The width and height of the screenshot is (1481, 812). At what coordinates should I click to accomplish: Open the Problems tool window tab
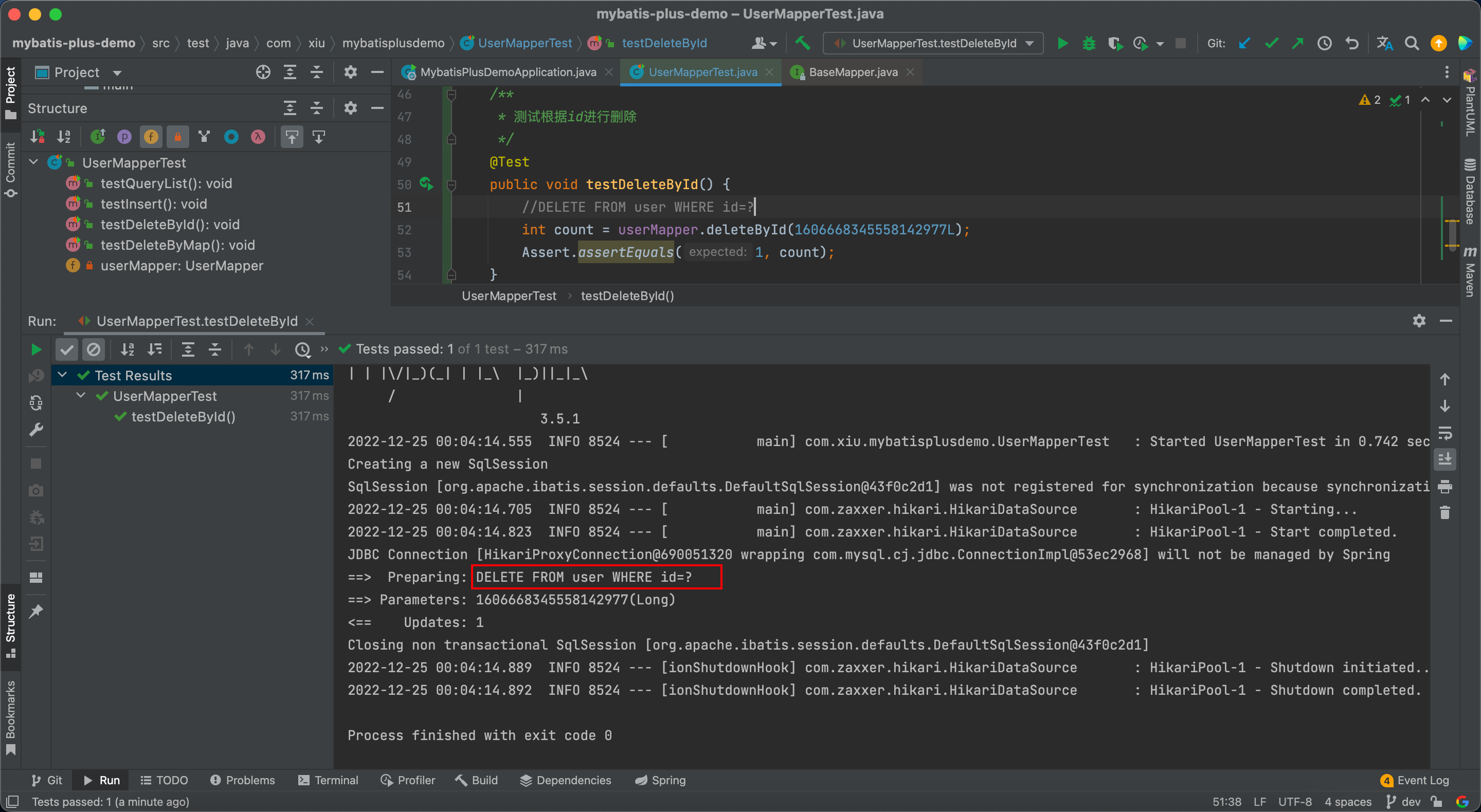coord(242,780)
